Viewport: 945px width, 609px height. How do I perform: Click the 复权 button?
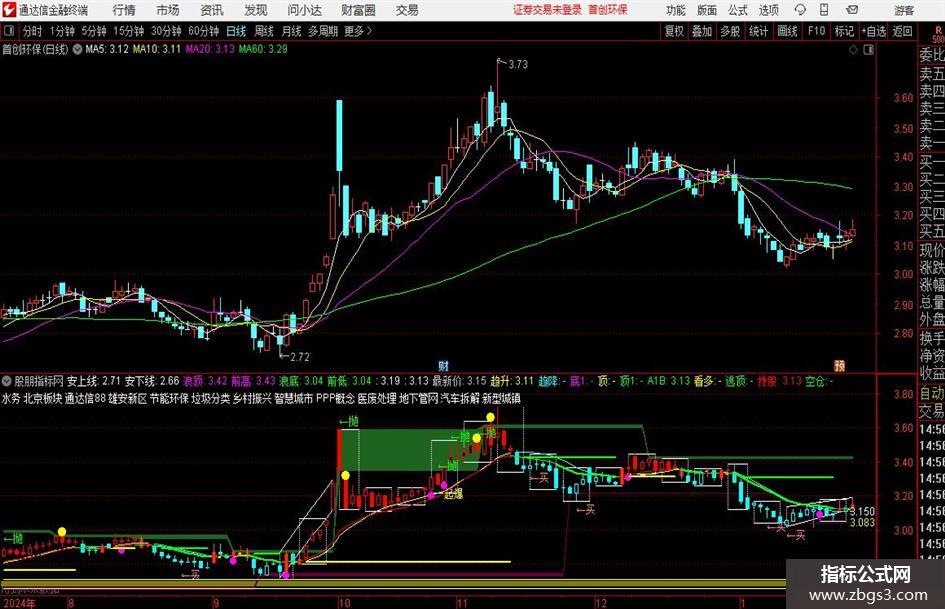pos(674,31)
